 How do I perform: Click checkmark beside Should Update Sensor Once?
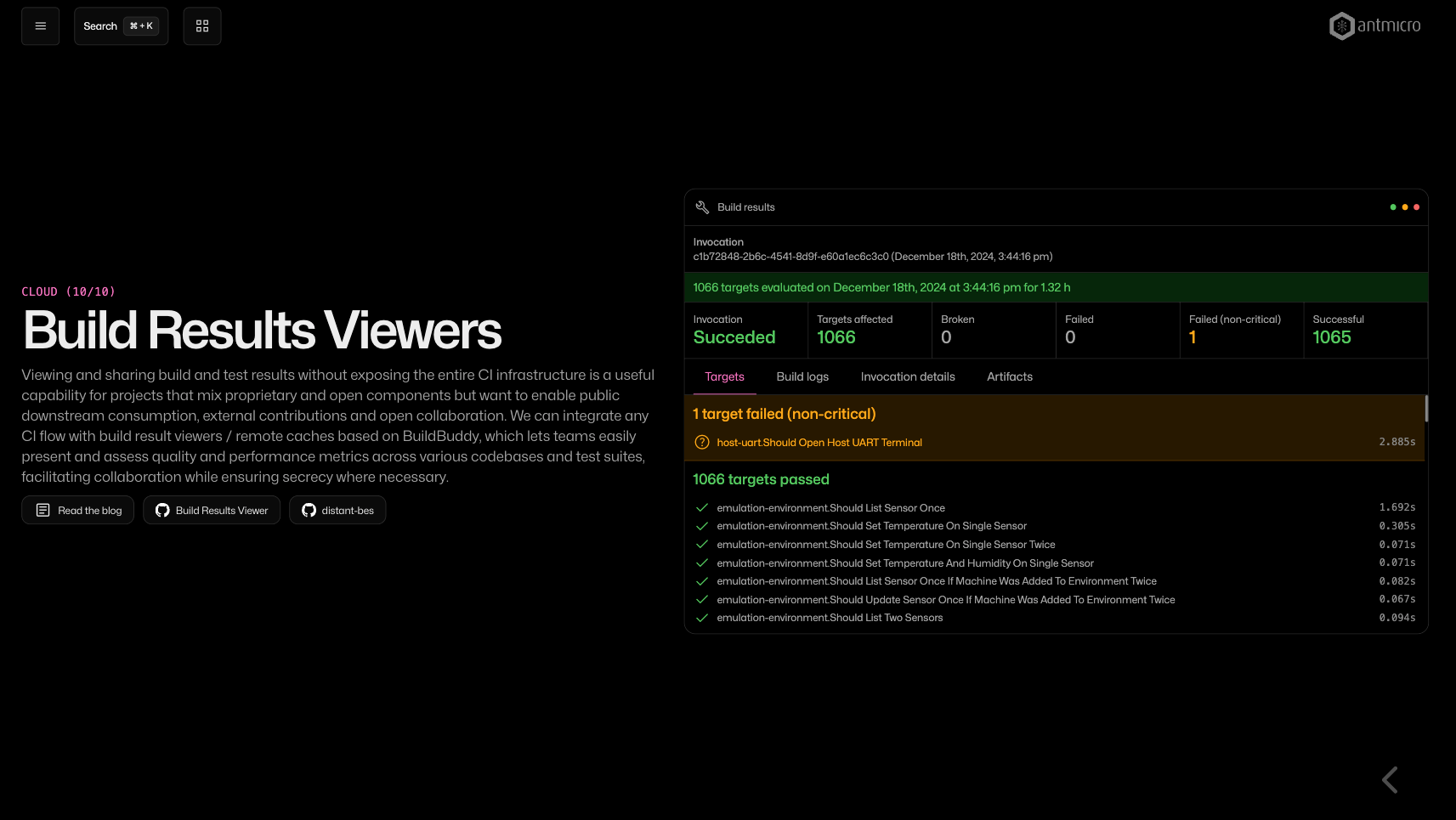(x=702, y=600)
